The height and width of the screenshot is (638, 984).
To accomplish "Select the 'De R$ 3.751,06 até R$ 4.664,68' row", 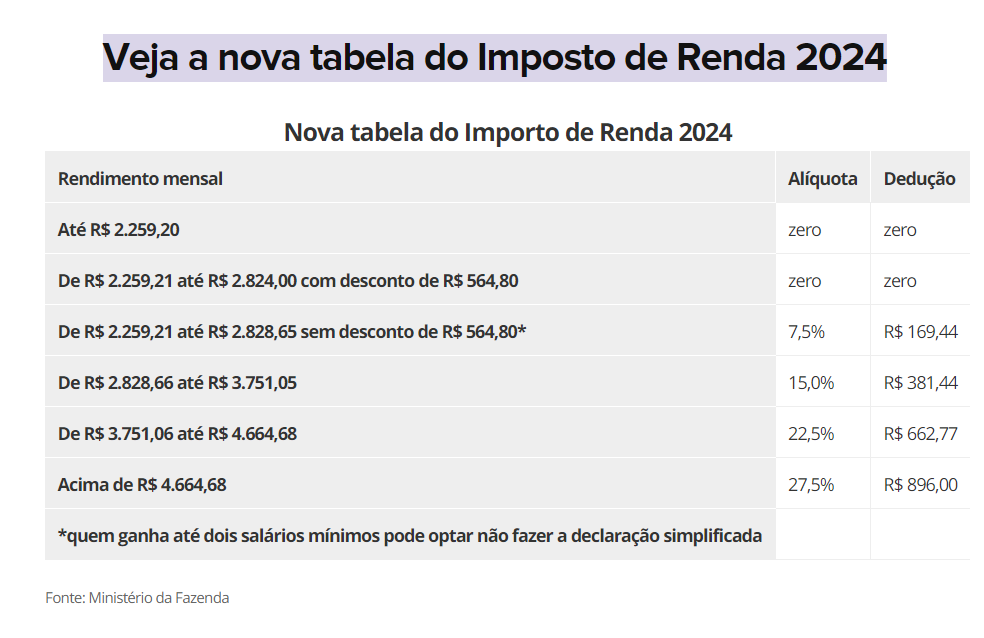I will (x=177, y=434).
